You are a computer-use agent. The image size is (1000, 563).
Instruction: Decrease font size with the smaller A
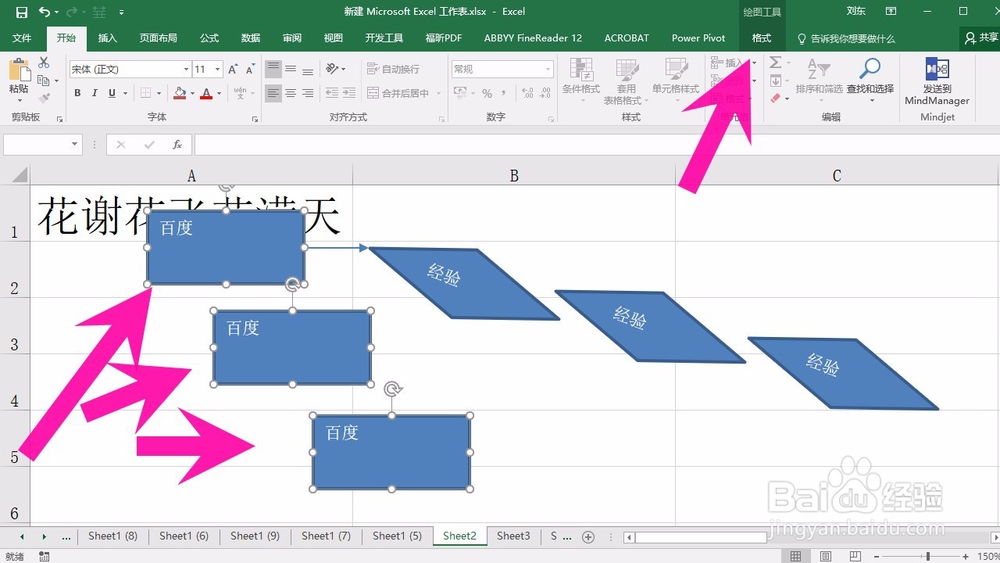(x=250, y=69)
